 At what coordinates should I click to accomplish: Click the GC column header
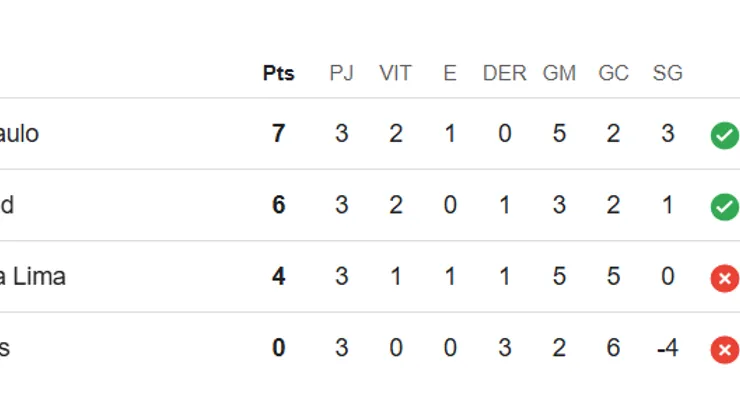coord(613,74)
